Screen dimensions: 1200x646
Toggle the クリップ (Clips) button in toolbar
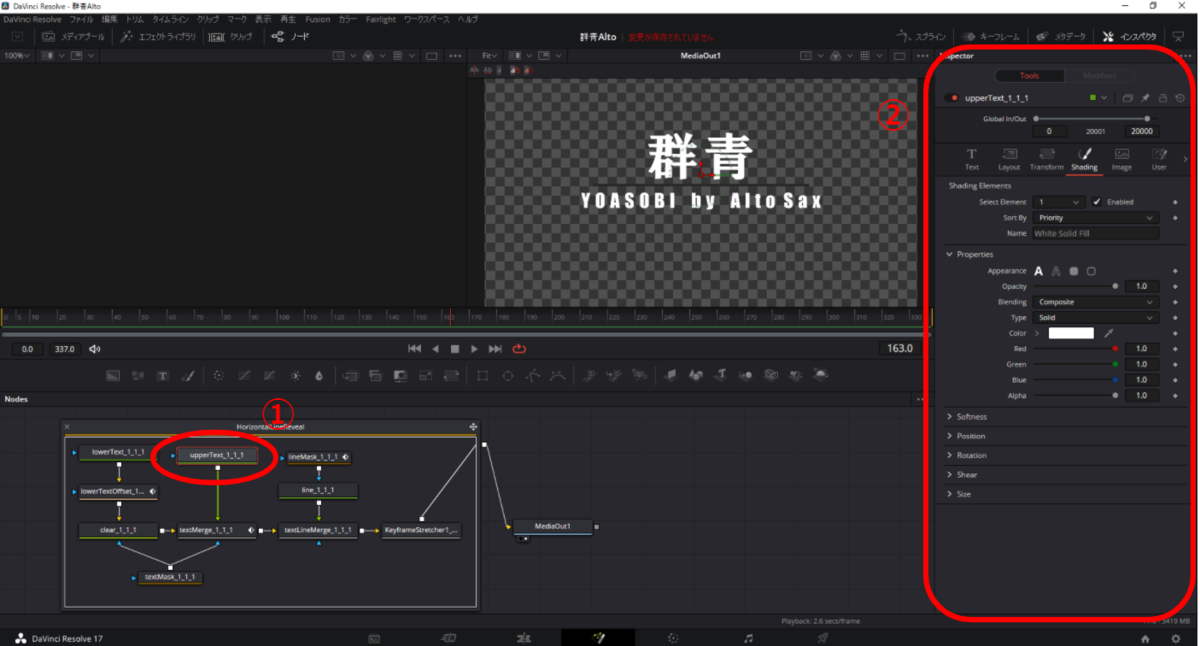(x=232, y=36)
